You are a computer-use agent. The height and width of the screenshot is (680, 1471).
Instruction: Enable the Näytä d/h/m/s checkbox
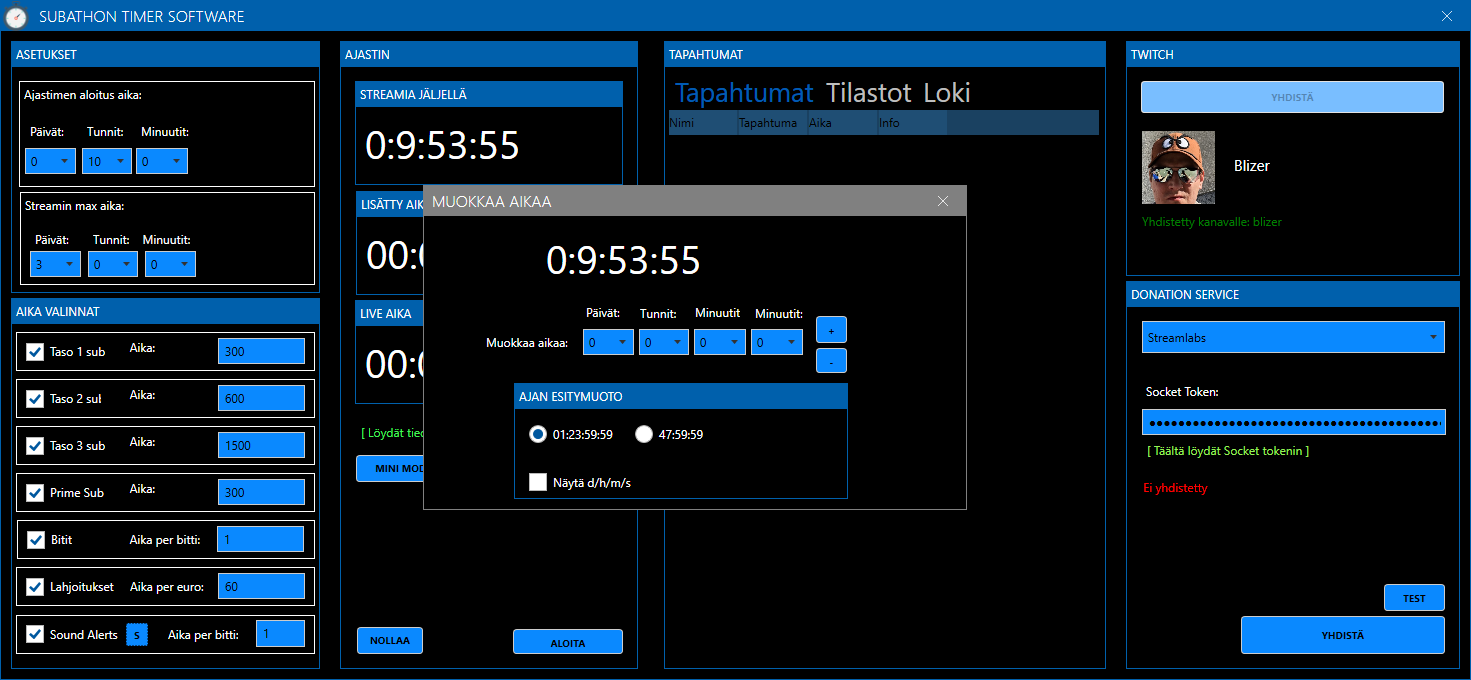[538, 483]
